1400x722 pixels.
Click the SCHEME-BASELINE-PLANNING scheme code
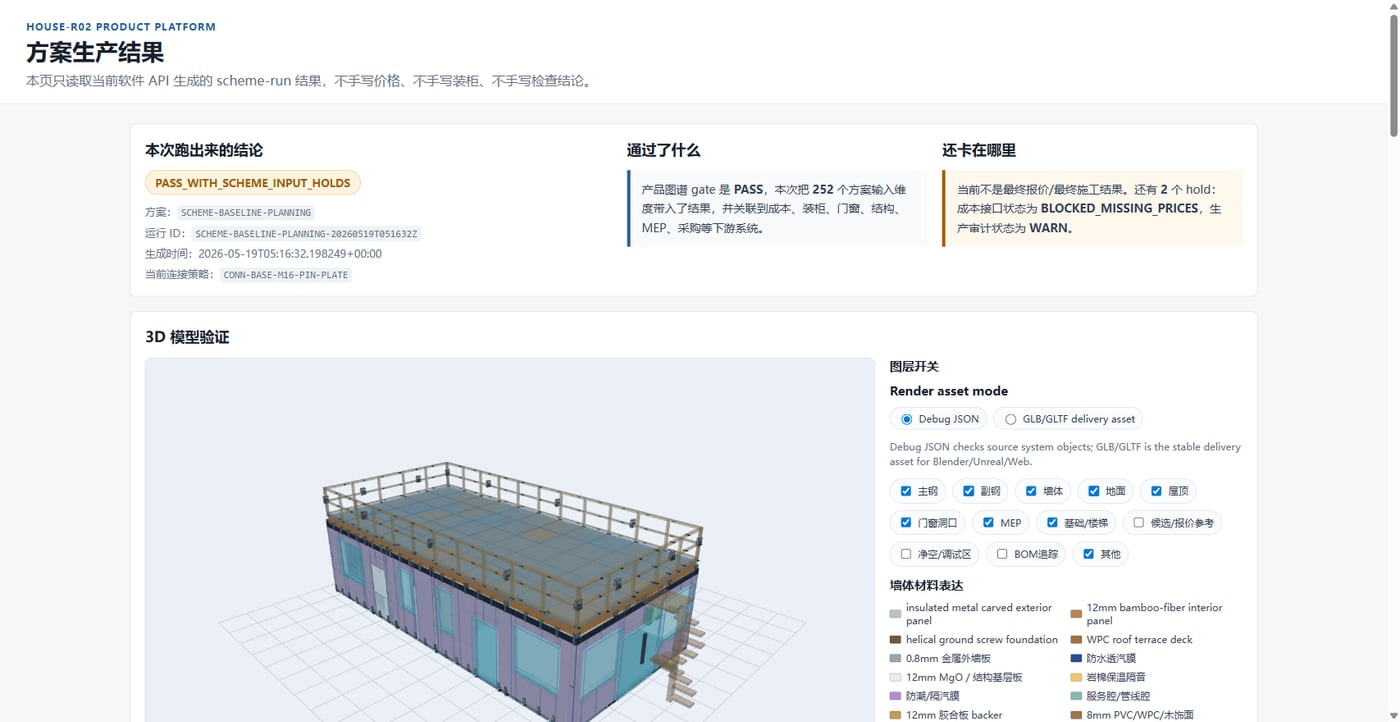[x=246, y=213]
